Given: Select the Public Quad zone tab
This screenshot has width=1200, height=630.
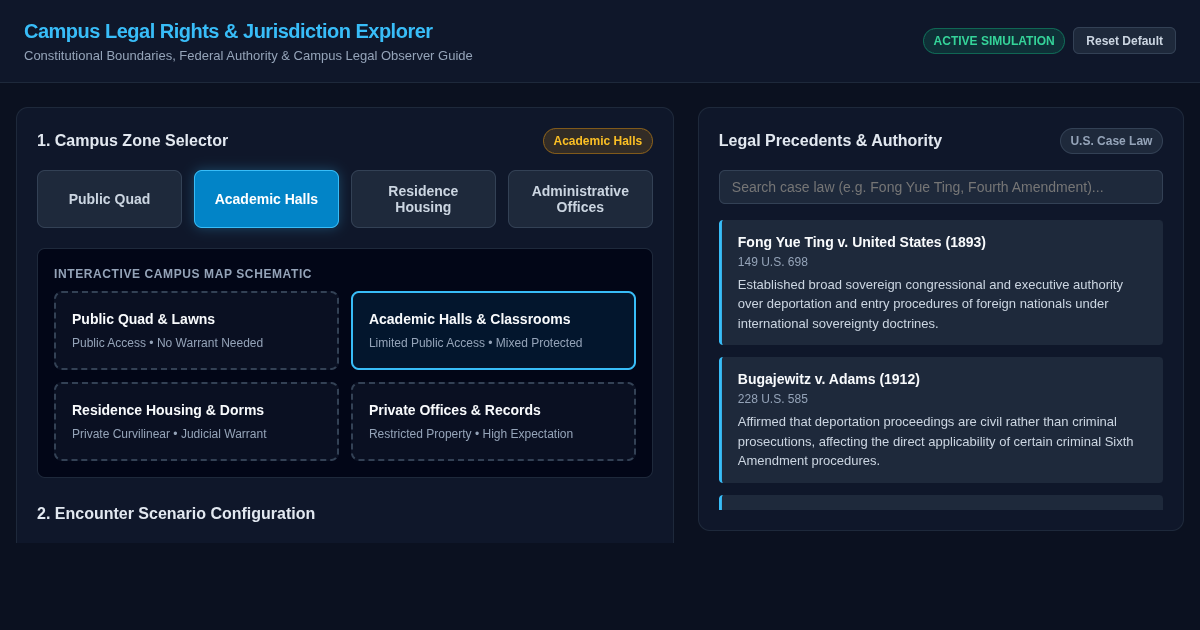Looking at the screenshot, I should tap(109, 199).
